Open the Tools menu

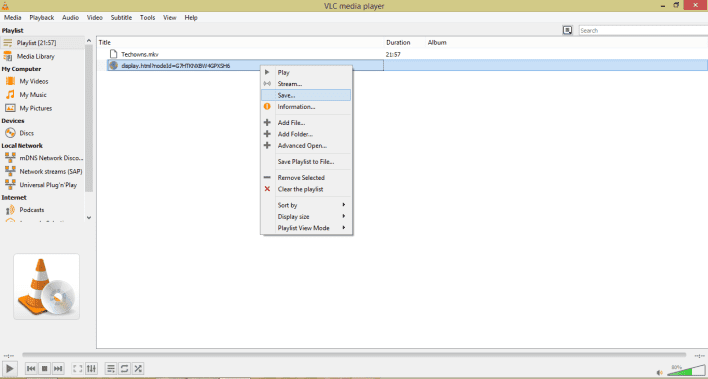[x=147, y=18]
